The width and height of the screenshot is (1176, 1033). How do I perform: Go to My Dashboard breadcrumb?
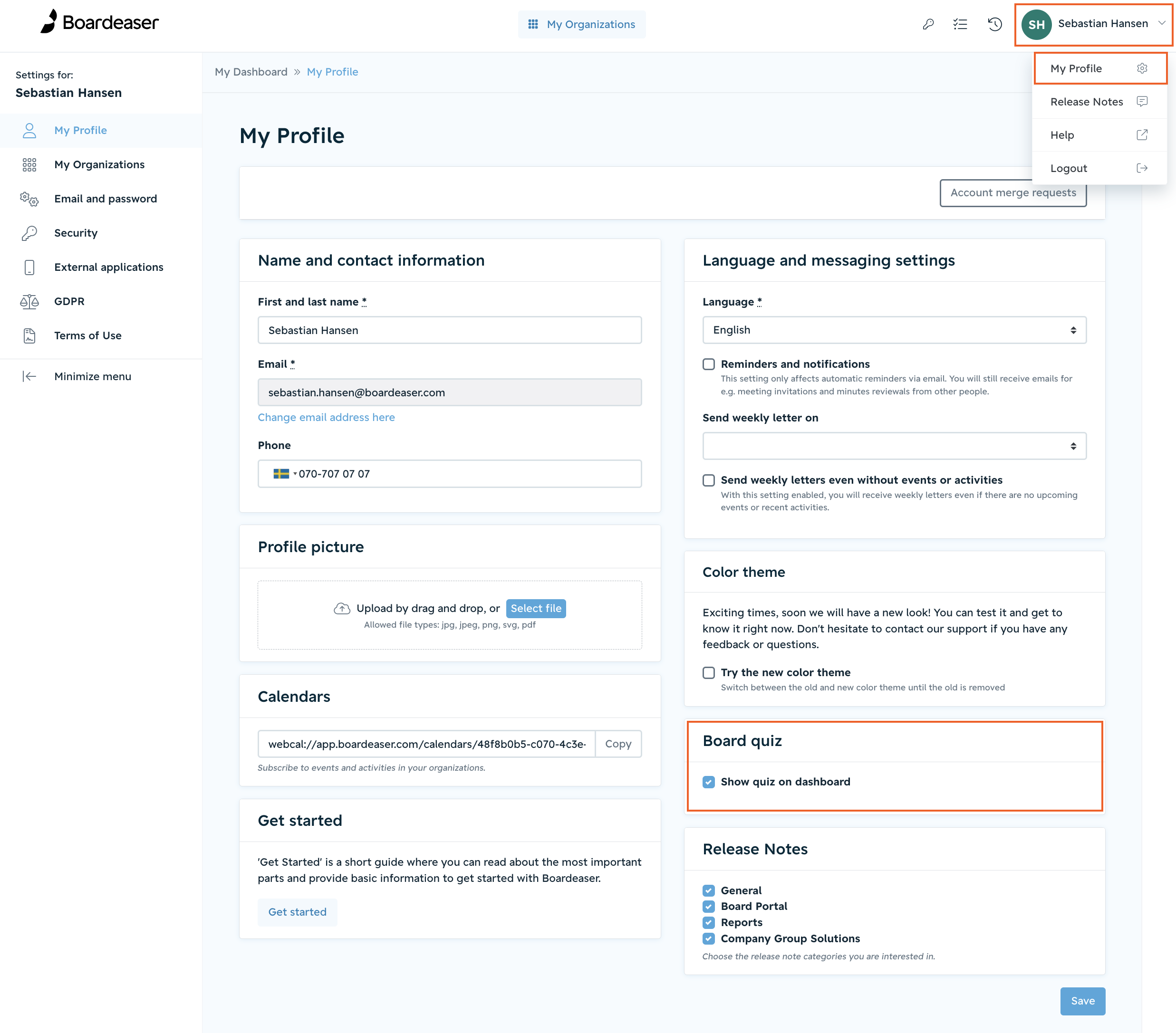click(x=251, y=72)
